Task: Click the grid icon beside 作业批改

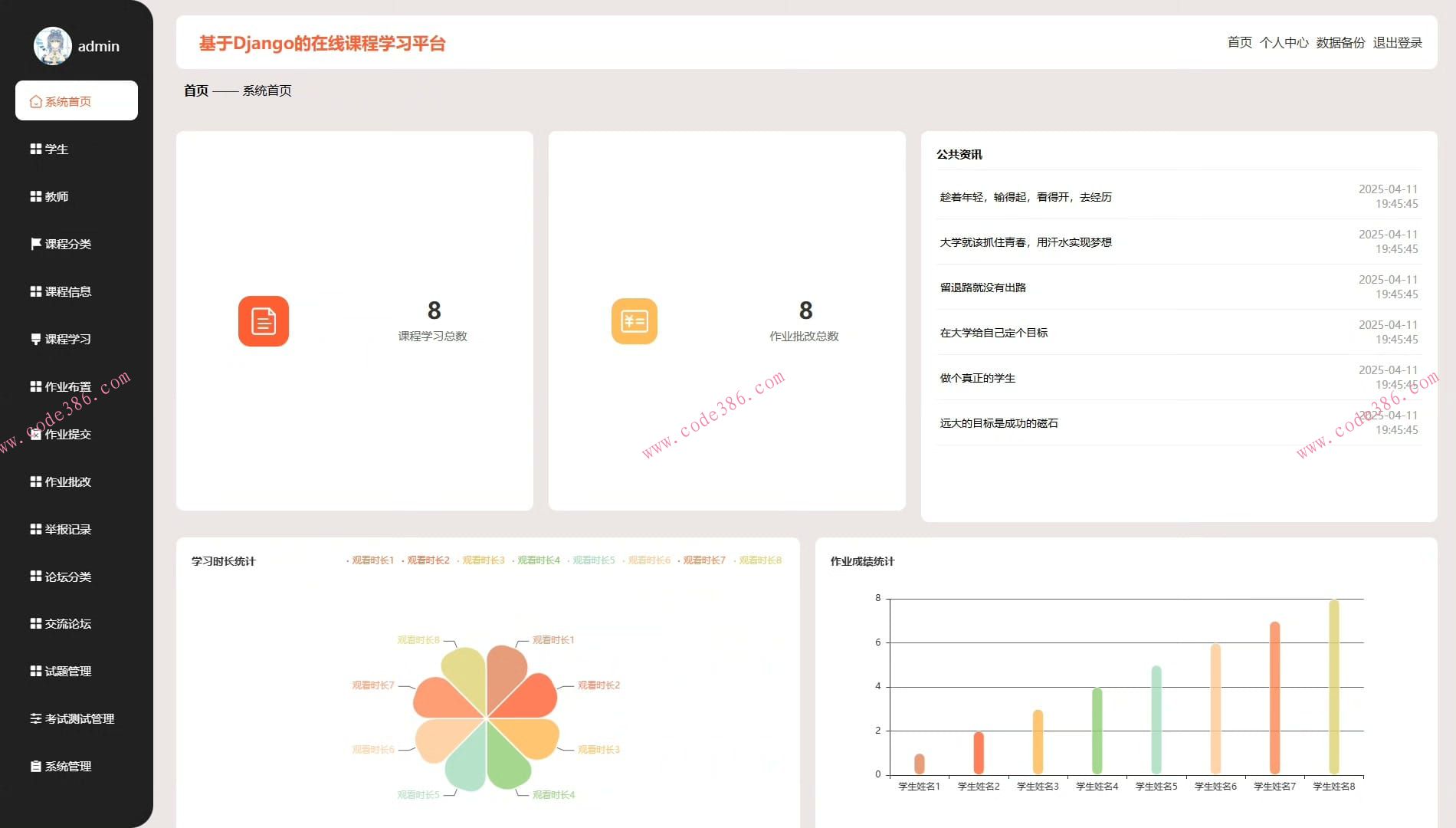Action: click(36, 481)
